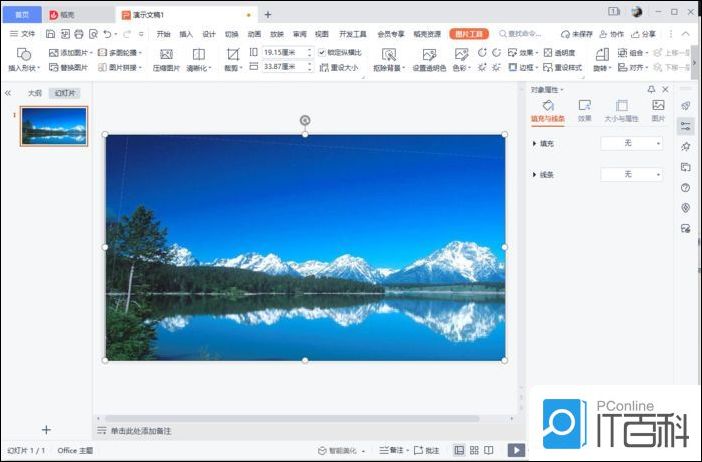Image resolution: width=702 pixels, height=462 pixels.
Task: Click the rocket icon in right sidebar
Action: (x=685, y=106)
